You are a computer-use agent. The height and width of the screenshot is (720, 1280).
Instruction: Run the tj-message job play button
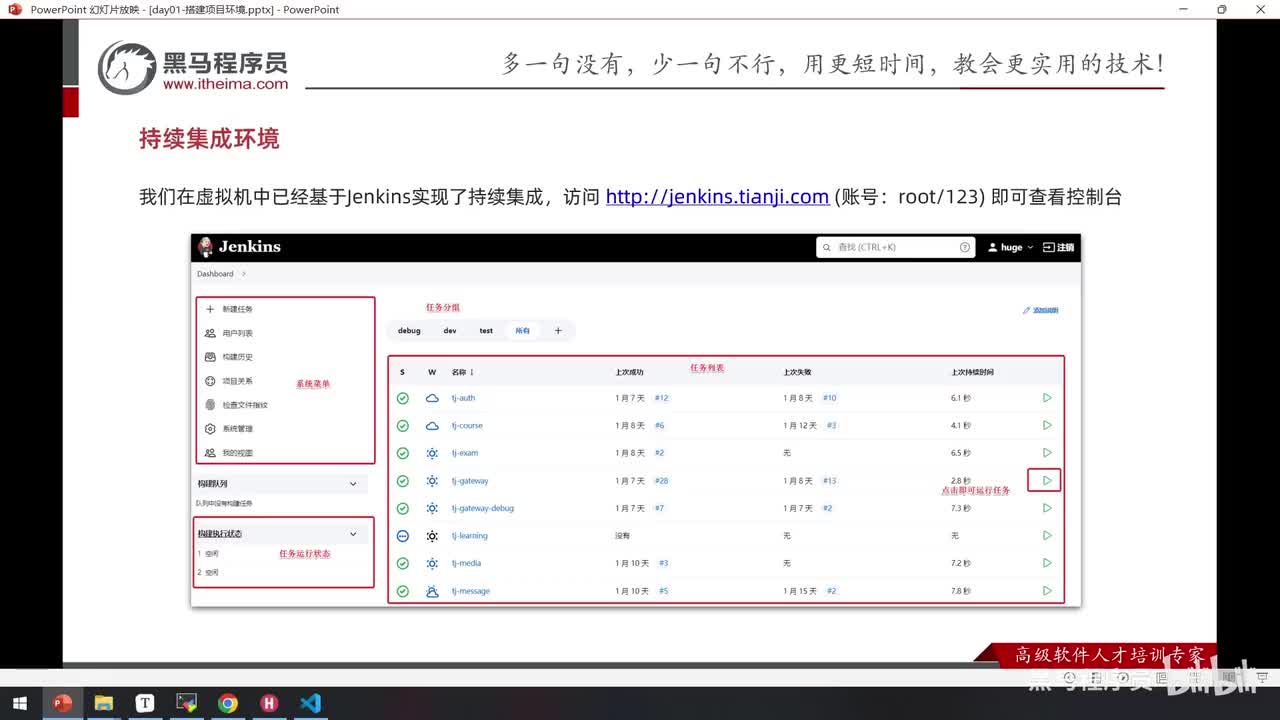click(x=1047, y=591)
